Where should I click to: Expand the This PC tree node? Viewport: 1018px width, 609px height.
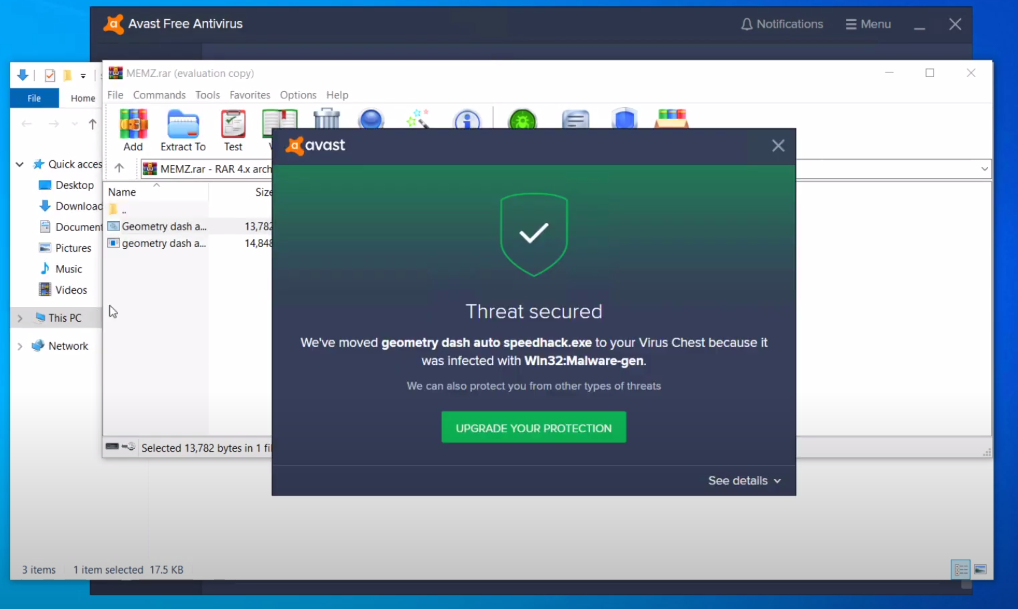point(20,318)
